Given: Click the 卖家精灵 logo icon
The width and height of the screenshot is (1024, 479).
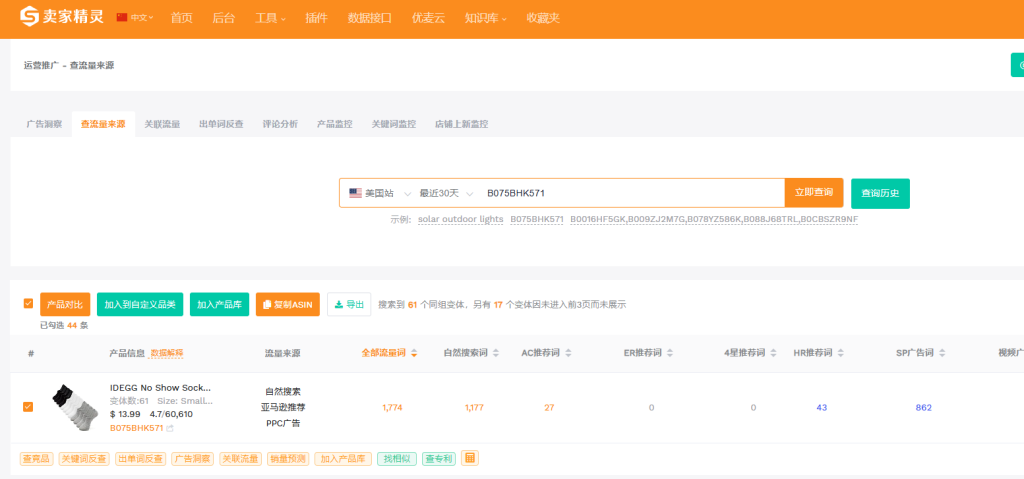Looking at the screenshot, I should click(30, 18).
